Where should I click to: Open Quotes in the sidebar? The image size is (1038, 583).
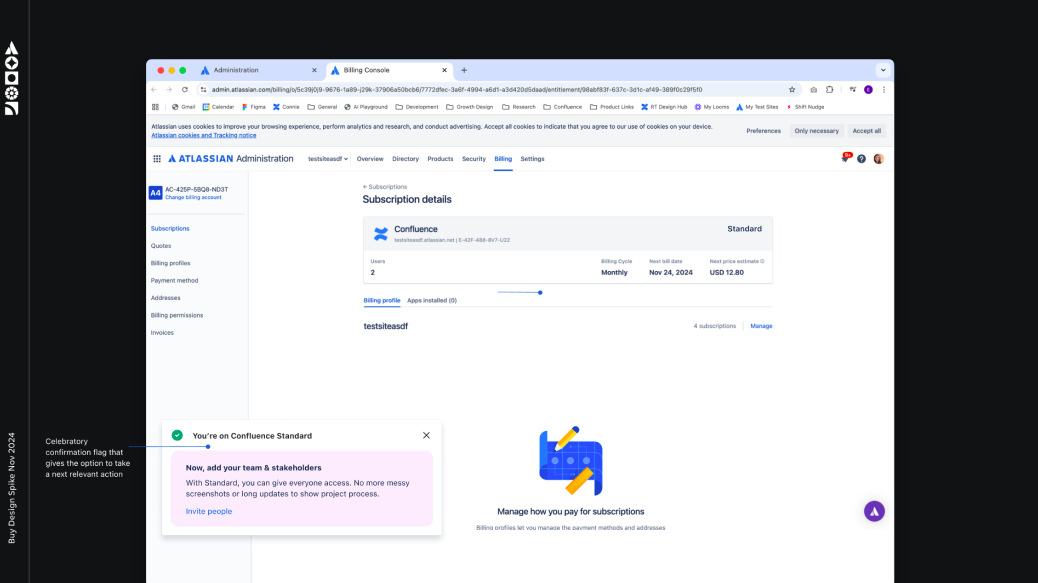pos(161,246)
